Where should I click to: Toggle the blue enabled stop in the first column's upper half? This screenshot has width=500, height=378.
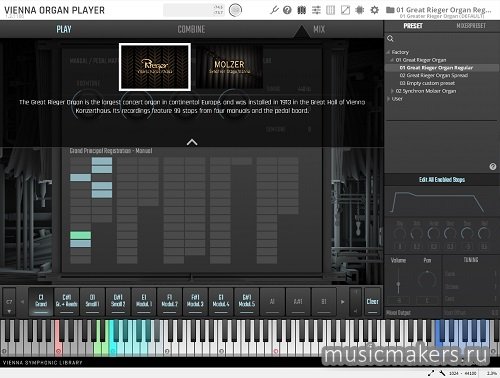80,178
